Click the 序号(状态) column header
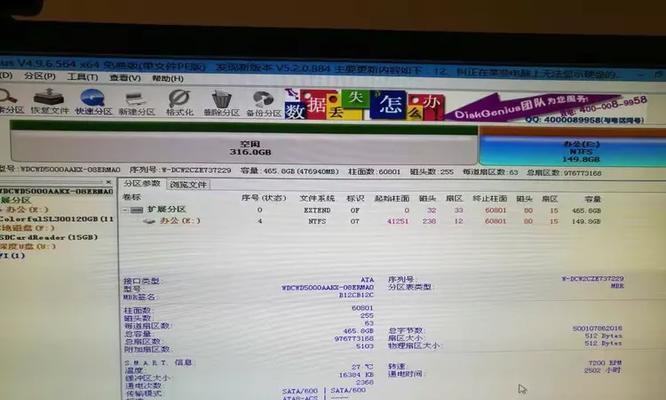This screenshot has width=666, height=400. 263,198
